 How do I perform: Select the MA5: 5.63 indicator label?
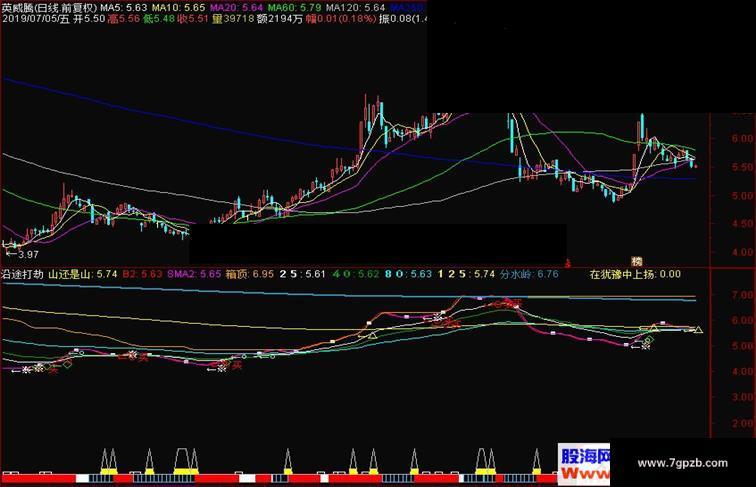coord(123,8)
